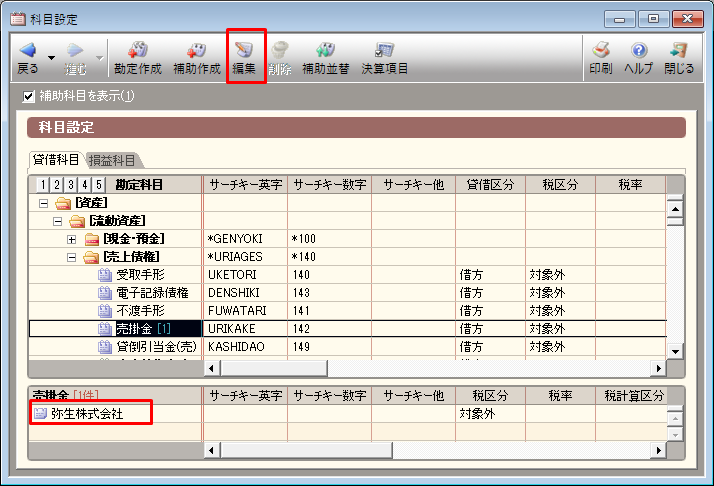Uncheck the 補助科目を表示 checkbox

(29, 97)
